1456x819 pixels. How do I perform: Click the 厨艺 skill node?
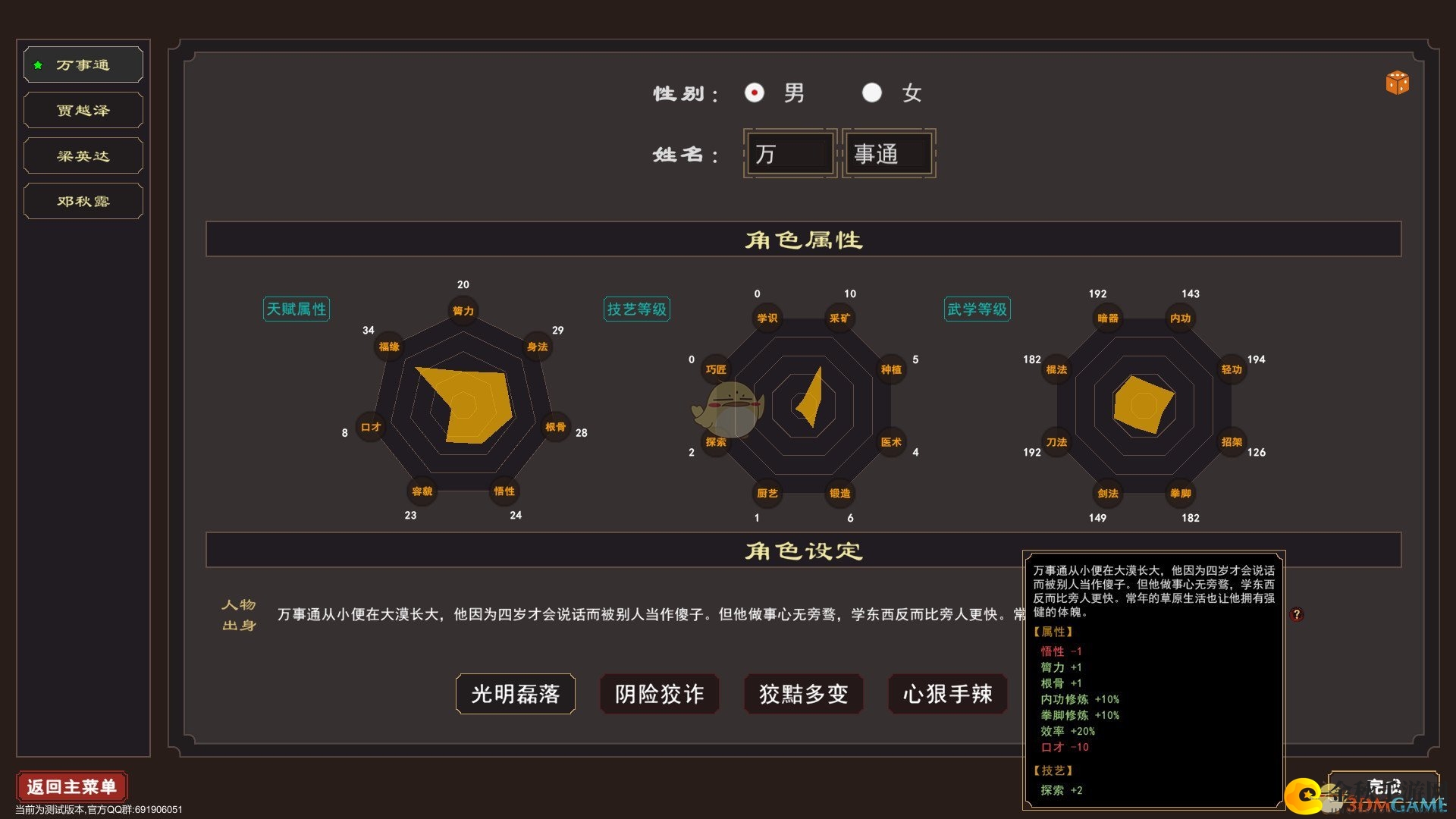767,493
